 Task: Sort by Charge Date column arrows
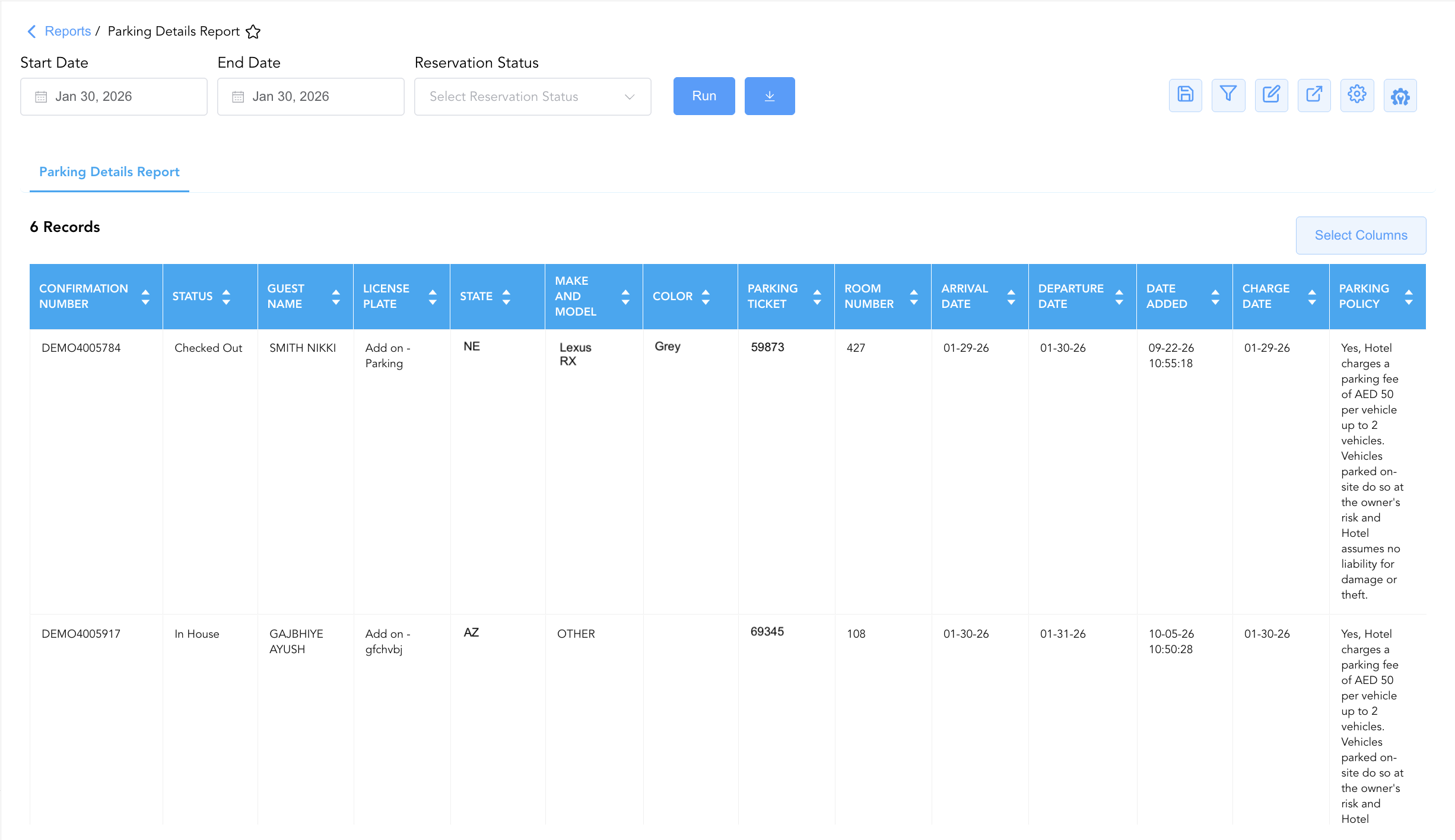click(x=1312, y=297)
